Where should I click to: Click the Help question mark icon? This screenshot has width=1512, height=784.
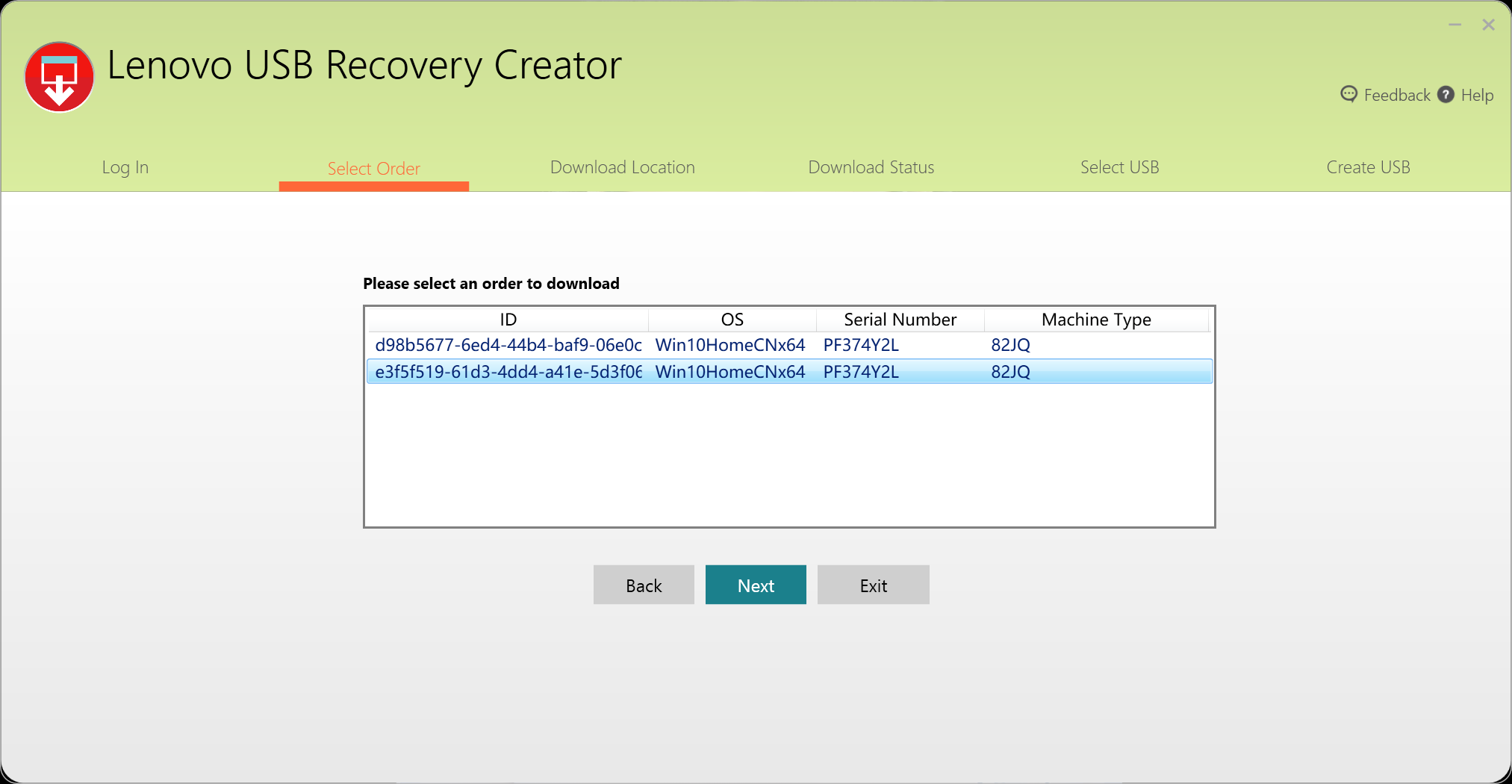pos(1446,94)
